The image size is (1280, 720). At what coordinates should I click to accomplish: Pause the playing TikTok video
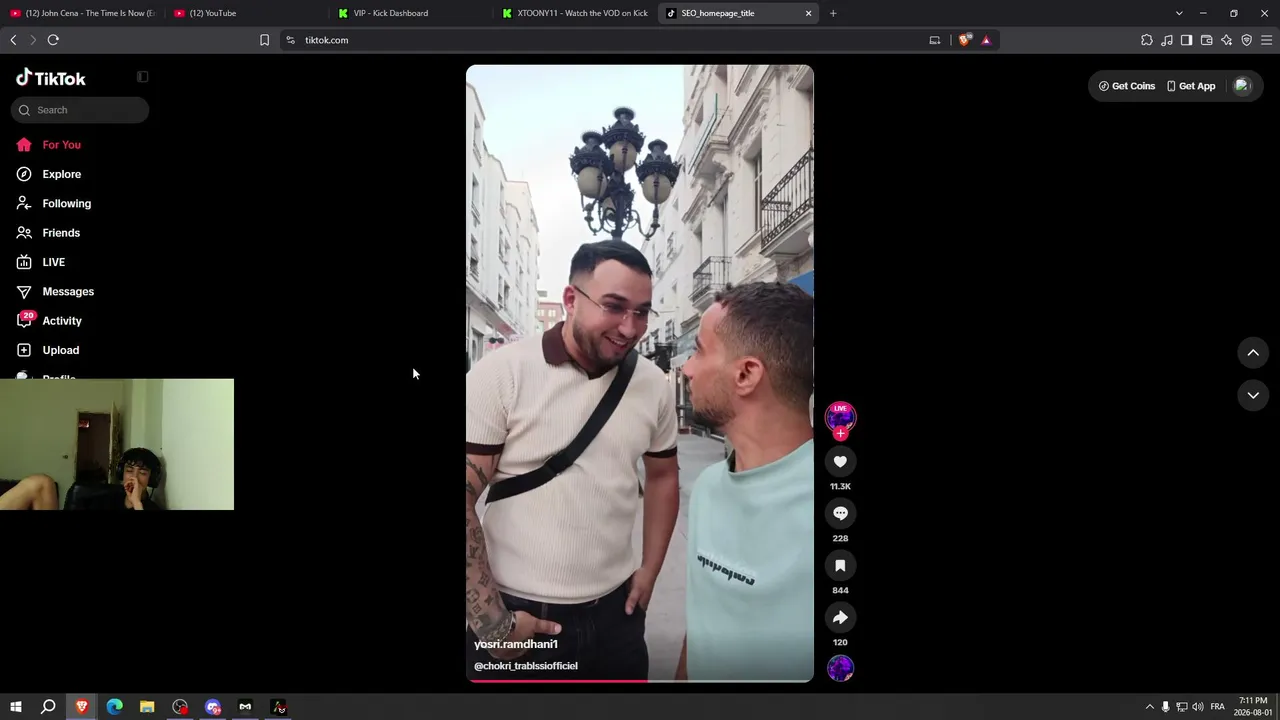[x=640, y=373]
